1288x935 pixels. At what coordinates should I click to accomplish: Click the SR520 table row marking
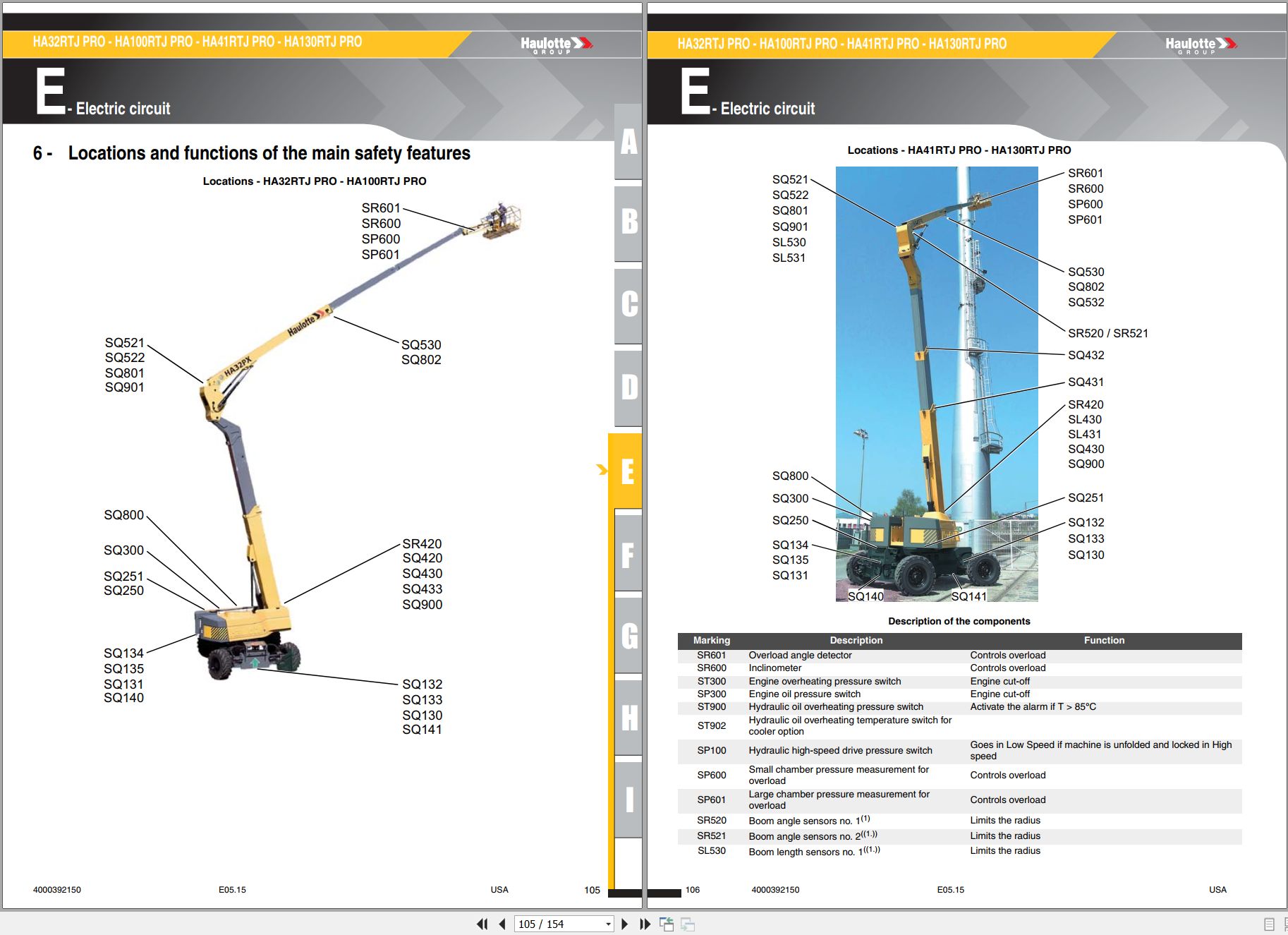[x=712, y=821]
